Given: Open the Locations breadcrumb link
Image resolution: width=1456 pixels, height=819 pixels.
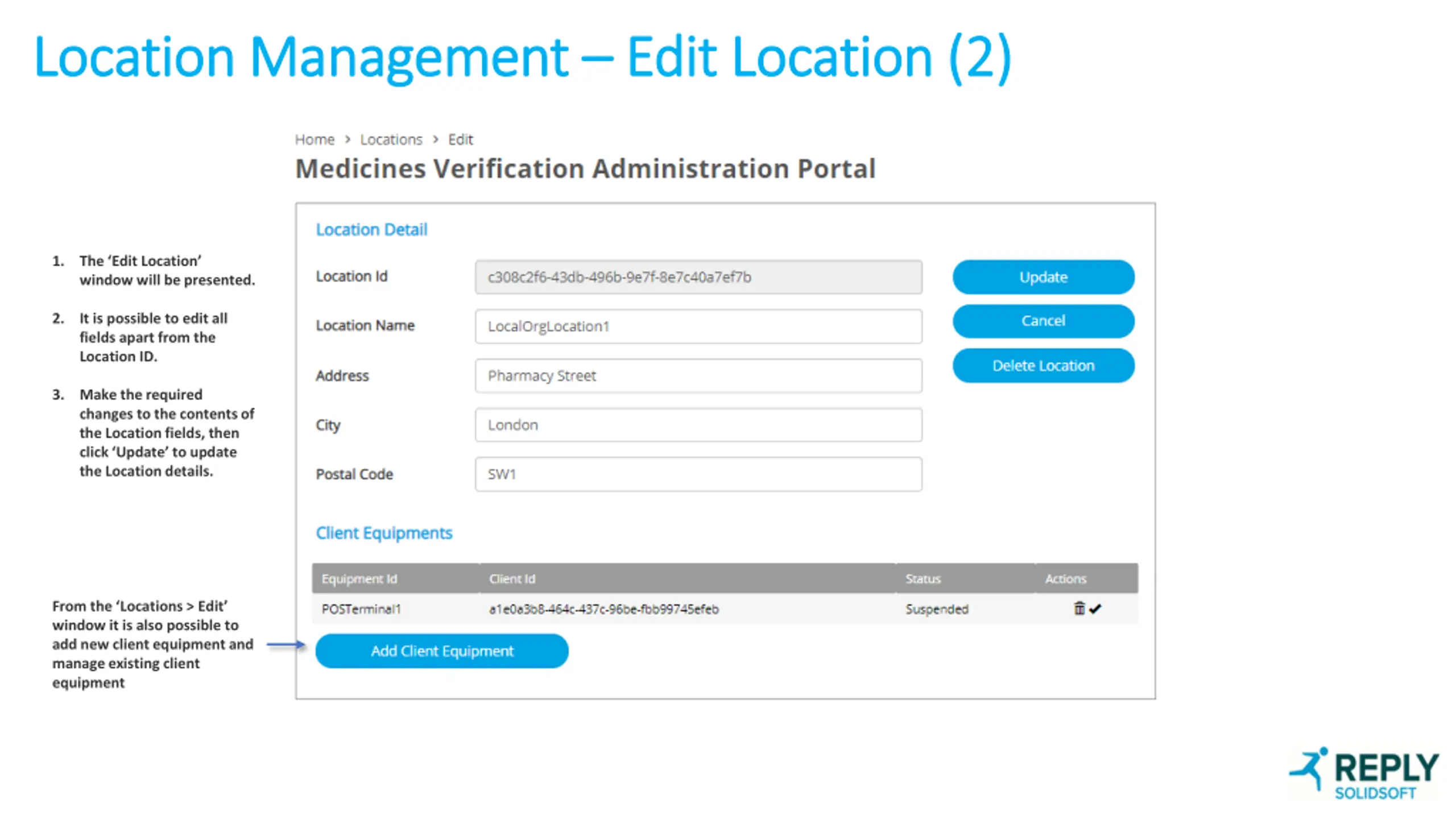Looking at the screenshot, I should pos(391,139).
